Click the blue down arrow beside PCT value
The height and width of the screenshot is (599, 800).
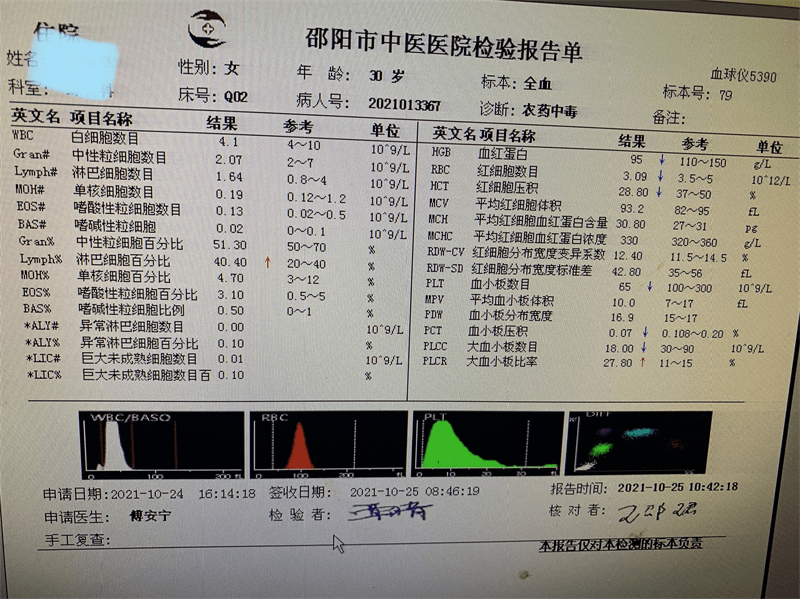pos(645,334)
